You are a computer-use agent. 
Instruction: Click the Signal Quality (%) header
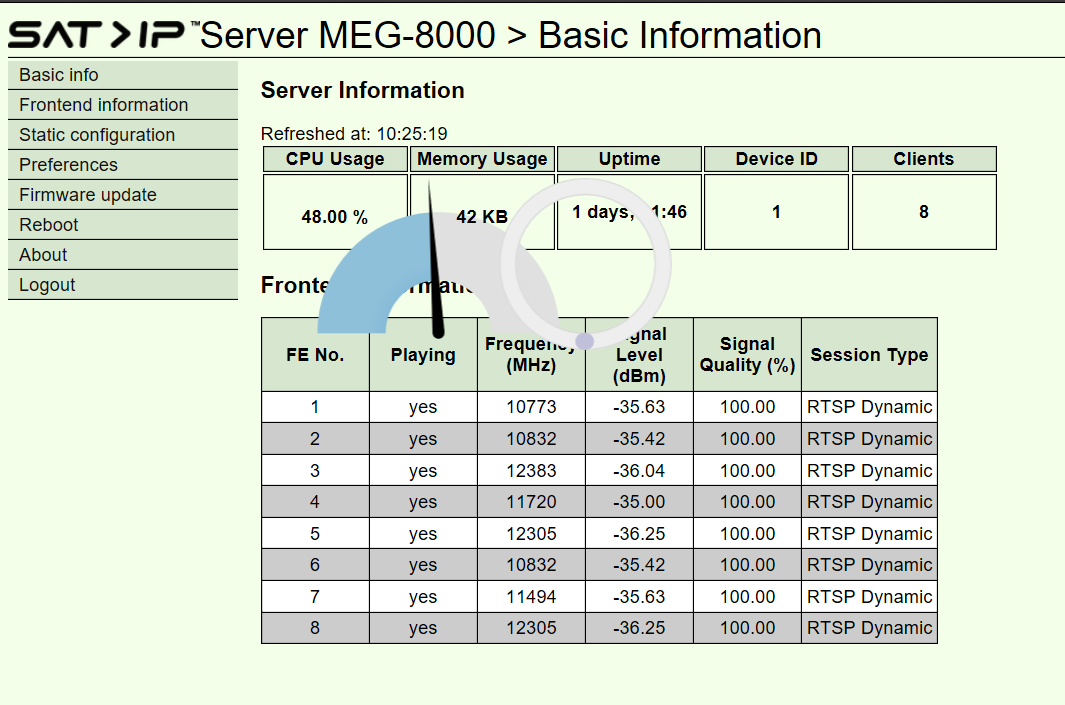(x=747, y=355)
